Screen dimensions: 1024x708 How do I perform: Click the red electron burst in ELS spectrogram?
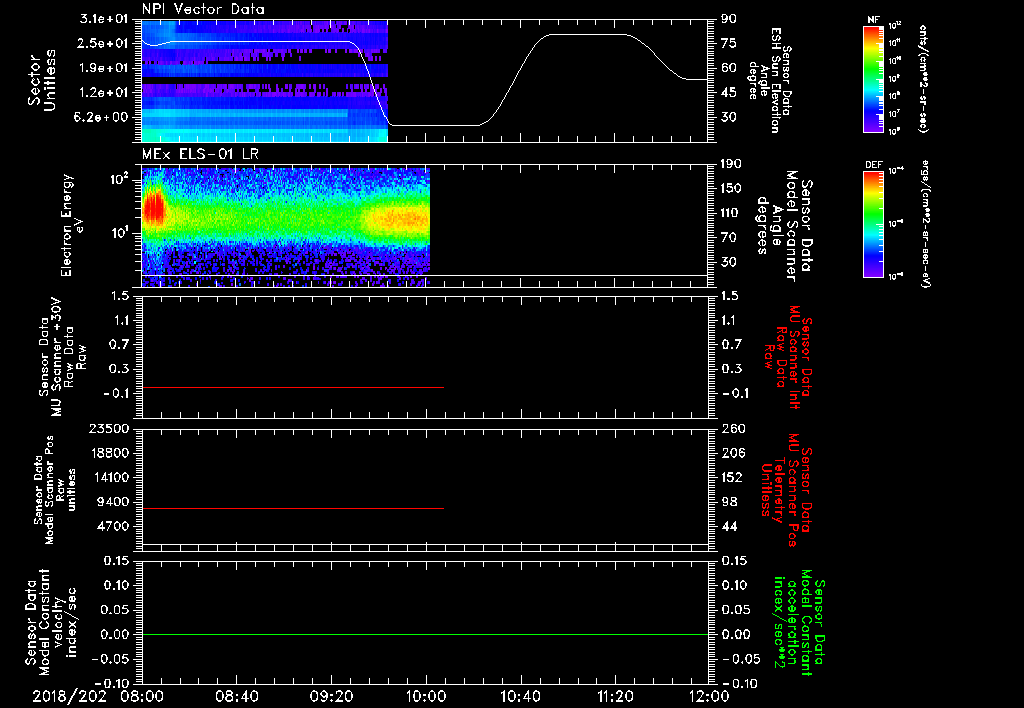click(154, 208)
